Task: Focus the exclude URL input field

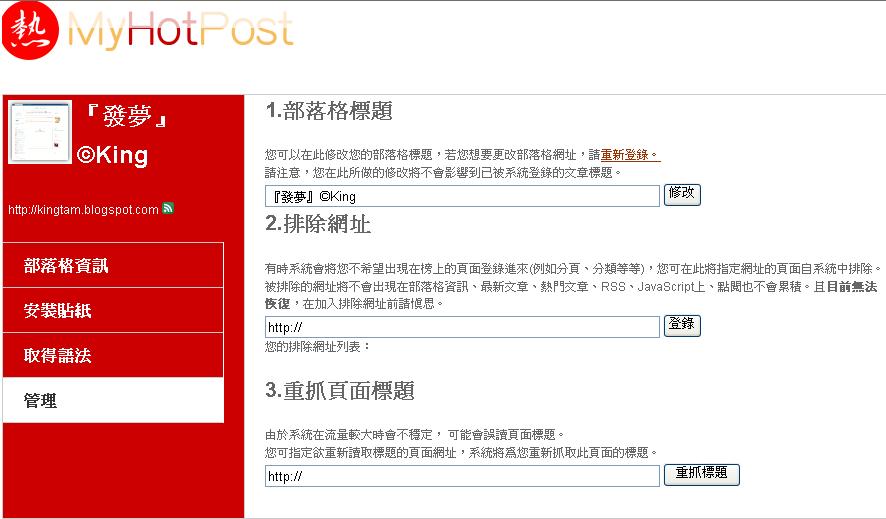Action: coord(462,327)
